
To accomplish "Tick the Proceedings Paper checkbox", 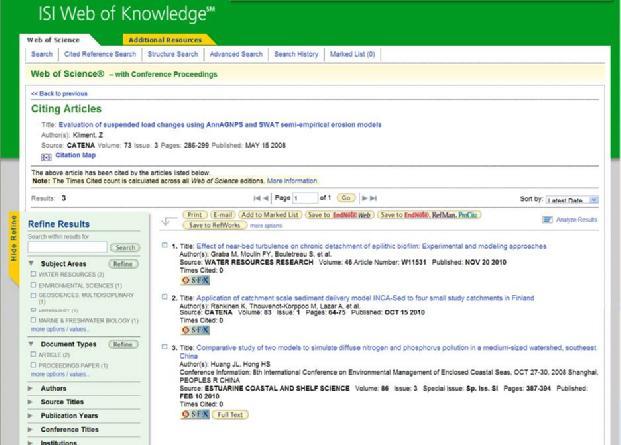I will click(x=33, y=365).
